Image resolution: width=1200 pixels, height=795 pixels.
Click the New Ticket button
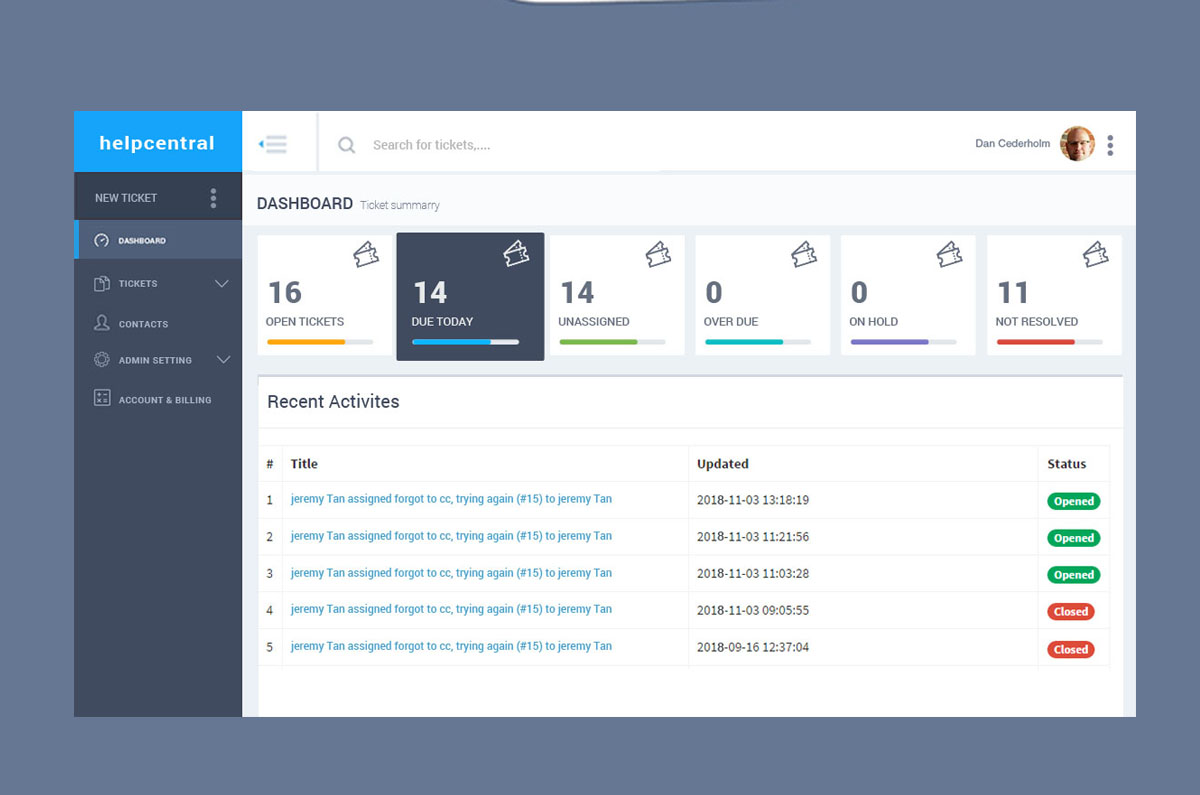(x=126, y=198)
